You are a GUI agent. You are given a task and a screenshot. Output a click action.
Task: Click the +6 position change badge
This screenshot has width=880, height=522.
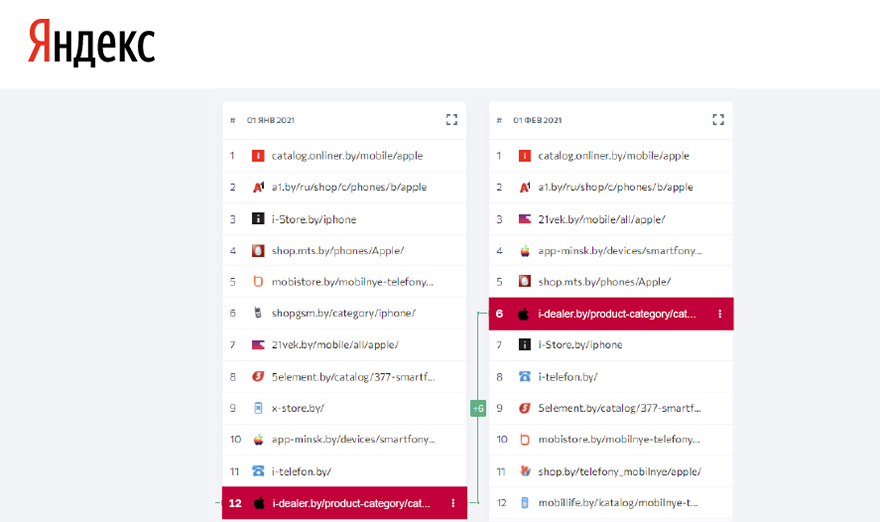(478, 408)
